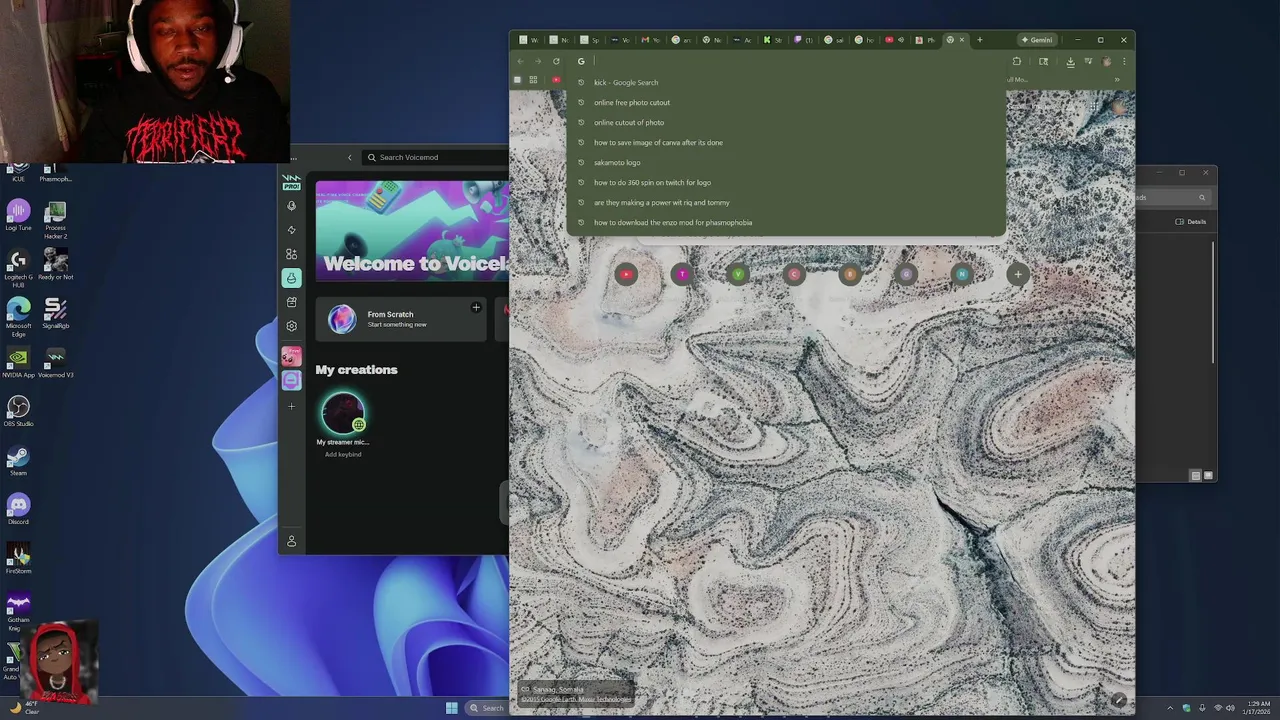
Task: Add shortcut with plus tile on new tab page
Action: (x=1018, y=274)
